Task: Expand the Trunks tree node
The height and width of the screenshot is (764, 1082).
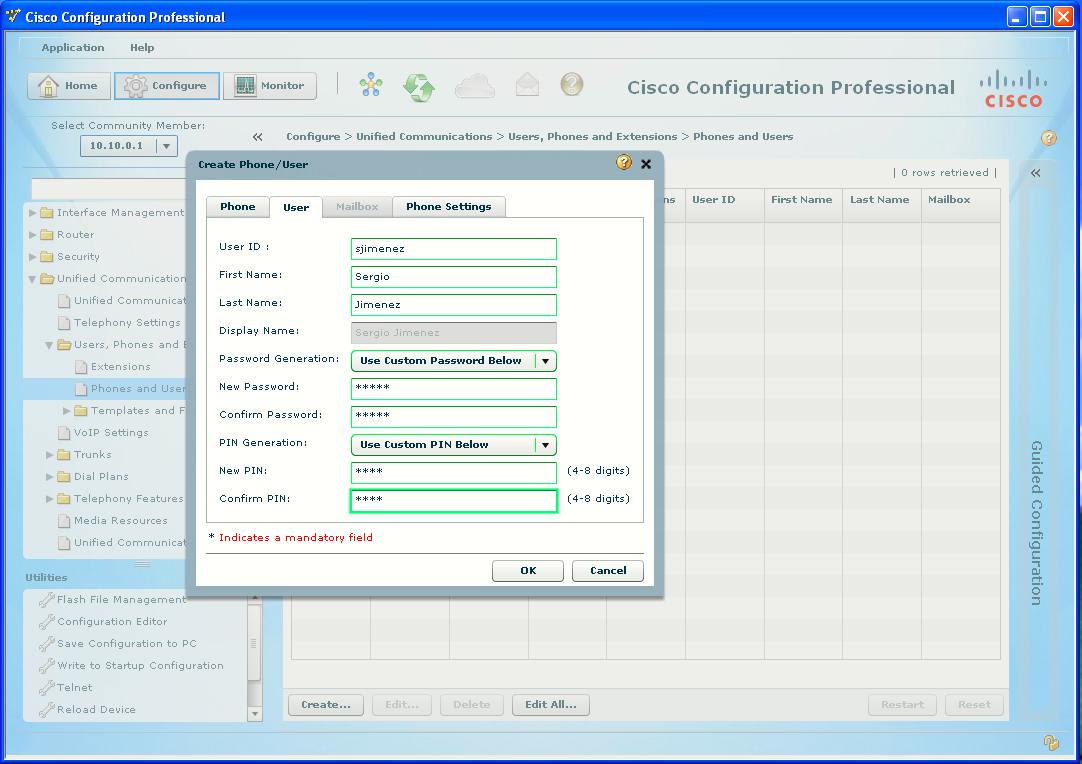Action: (x=49, y=455)
